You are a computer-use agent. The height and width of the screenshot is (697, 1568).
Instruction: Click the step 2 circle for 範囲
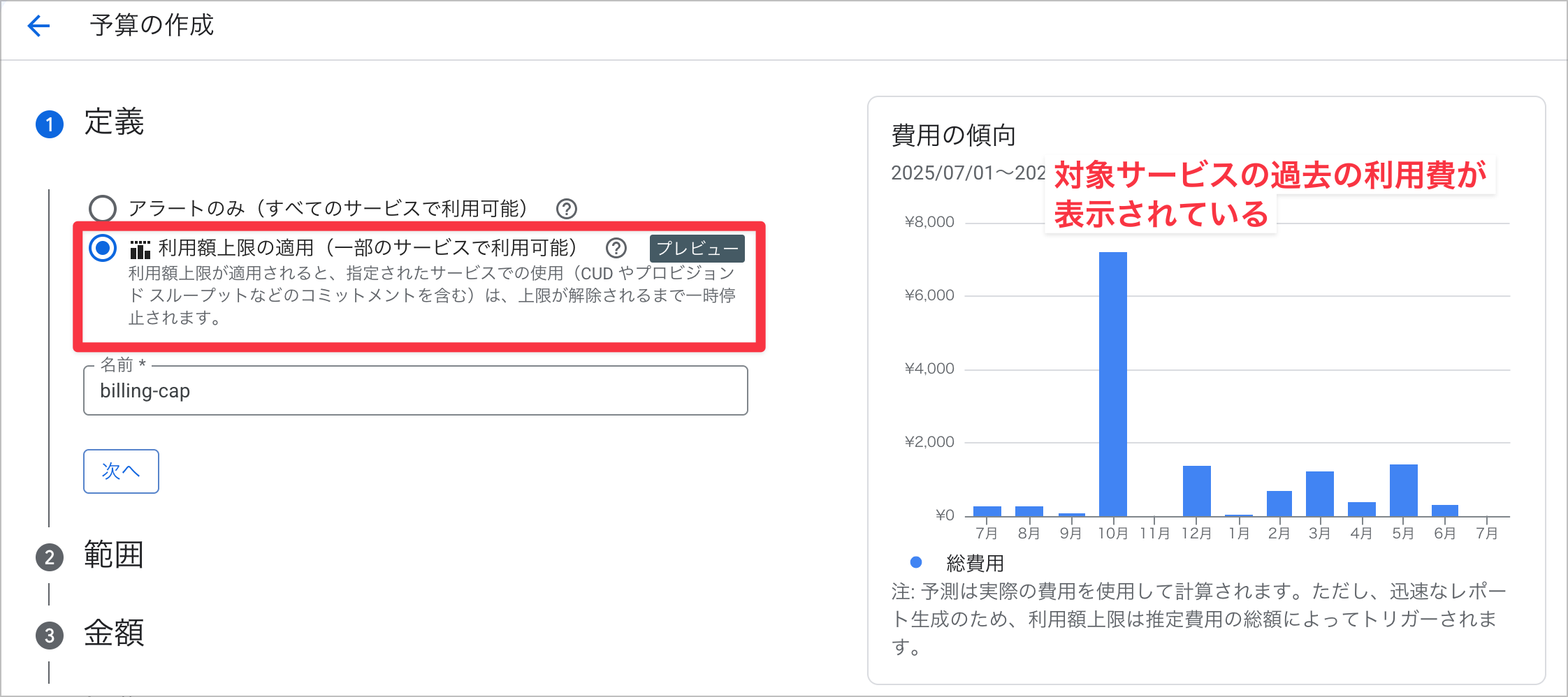tap(50, 557)
